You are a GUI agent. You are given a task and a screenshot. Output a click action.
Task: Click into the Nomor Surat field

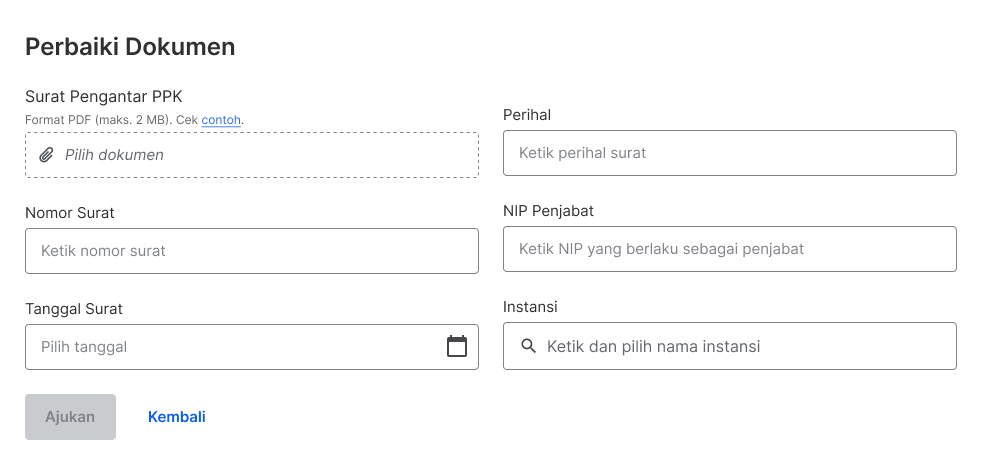(252, 251)
